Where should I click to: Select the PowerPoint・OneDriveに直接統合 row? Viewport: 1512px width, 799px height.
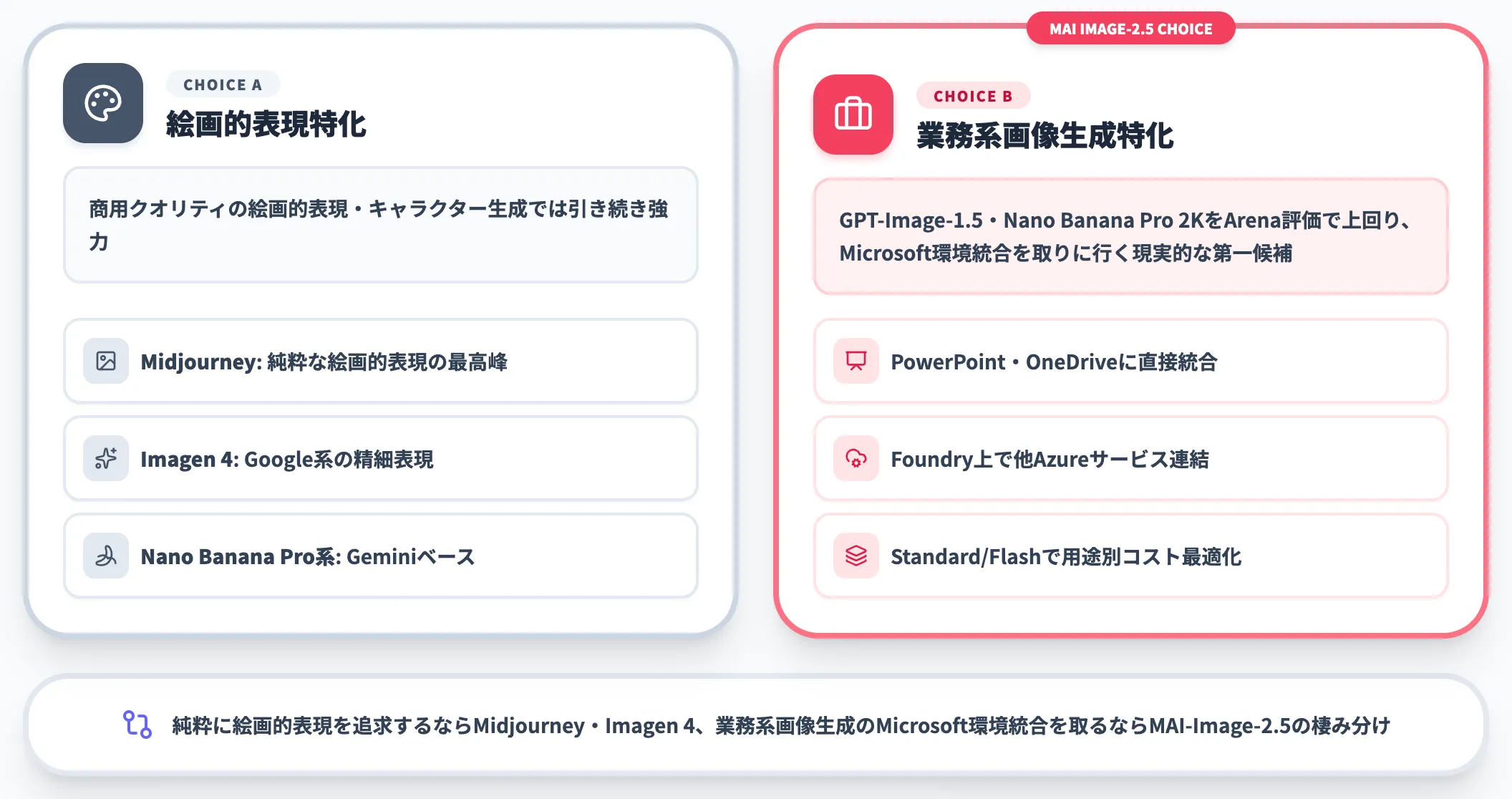[1131, 361]
